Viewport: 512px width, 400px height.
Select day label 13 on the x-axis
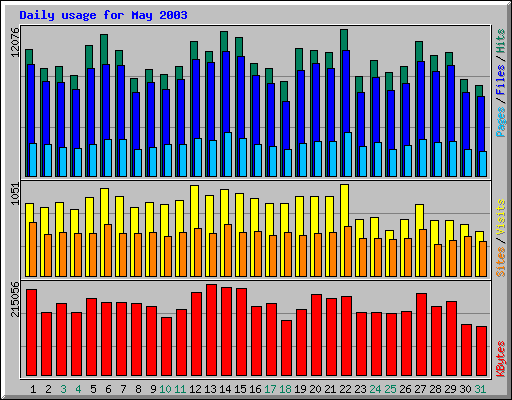210,389
